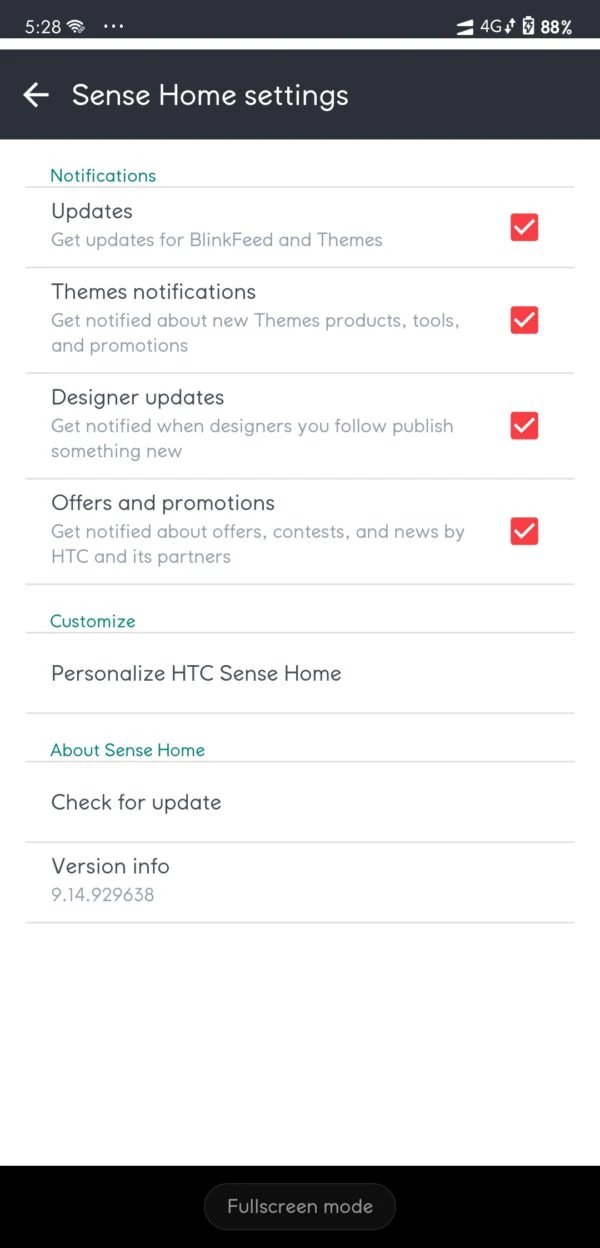Image resolution: width=600 pixels, height=1248 pixels.
Task: Tap the Version info entry
Action: pos(300,882)
